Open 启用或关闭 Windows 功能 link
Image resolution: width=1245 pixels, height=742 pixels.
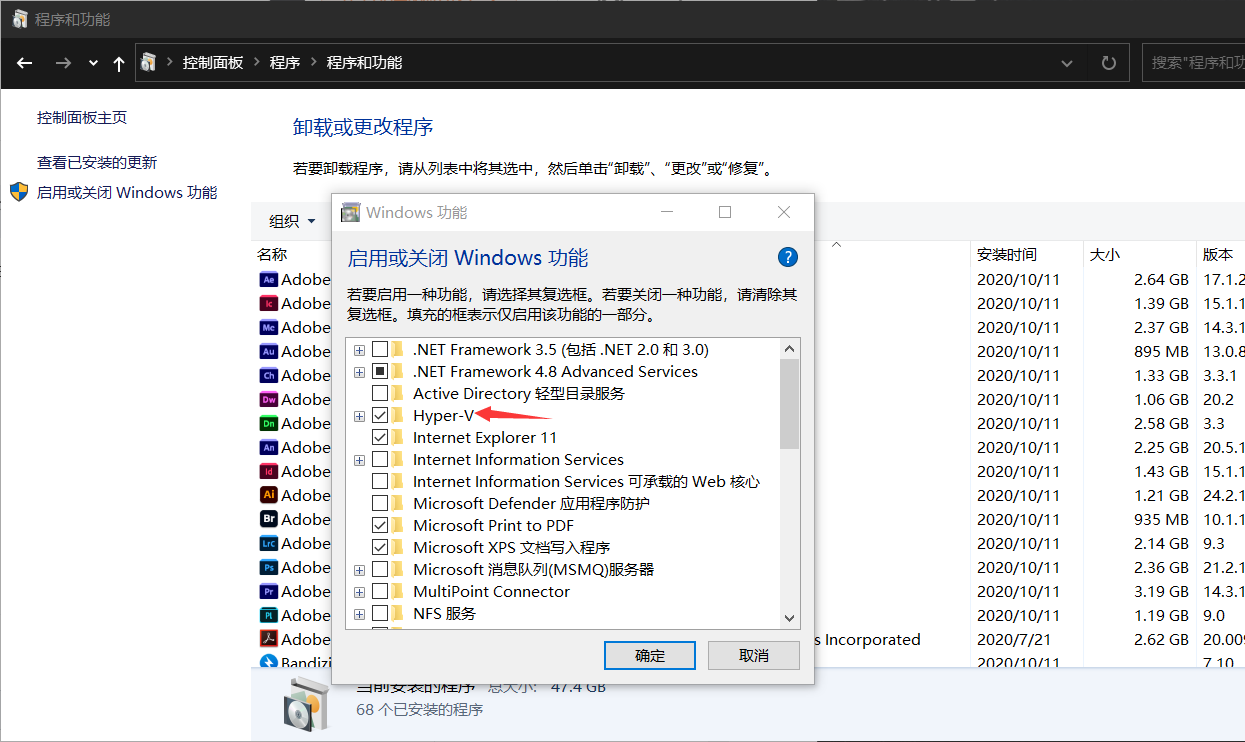[127, 192]
